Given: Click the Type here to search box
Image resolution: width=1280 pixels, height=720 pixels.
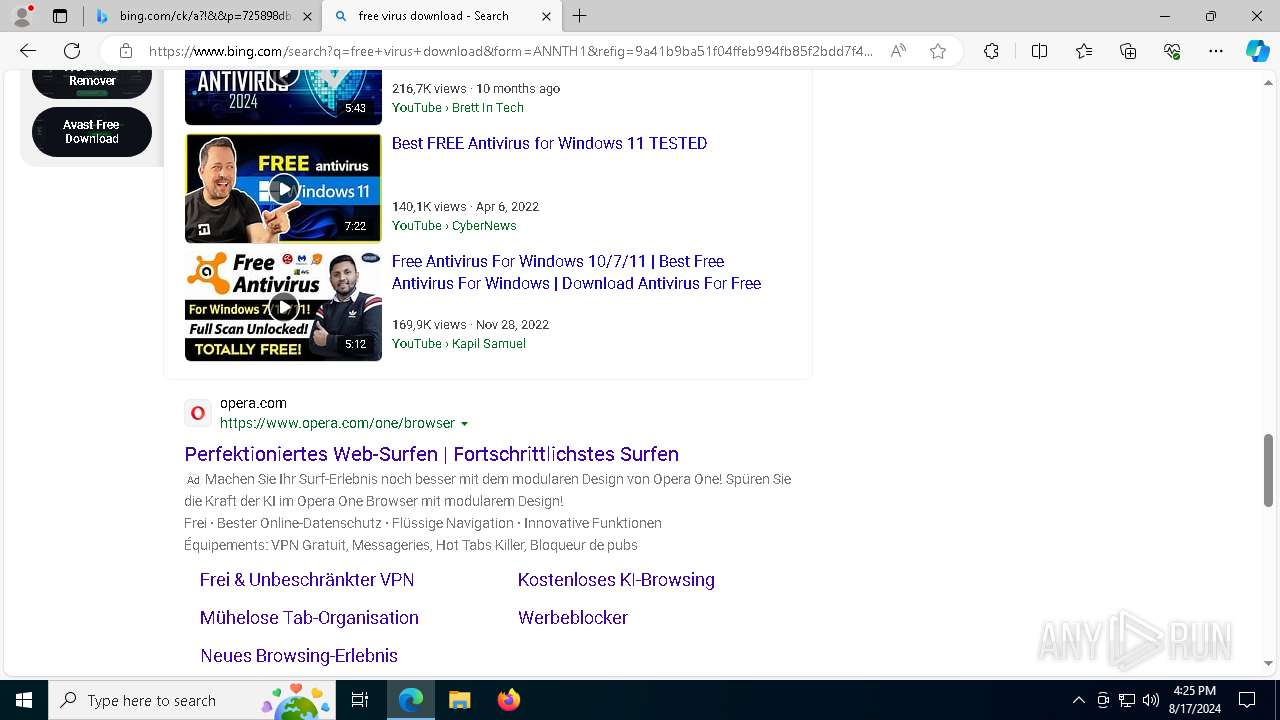Looking at the screenshot, I should 193,700.
